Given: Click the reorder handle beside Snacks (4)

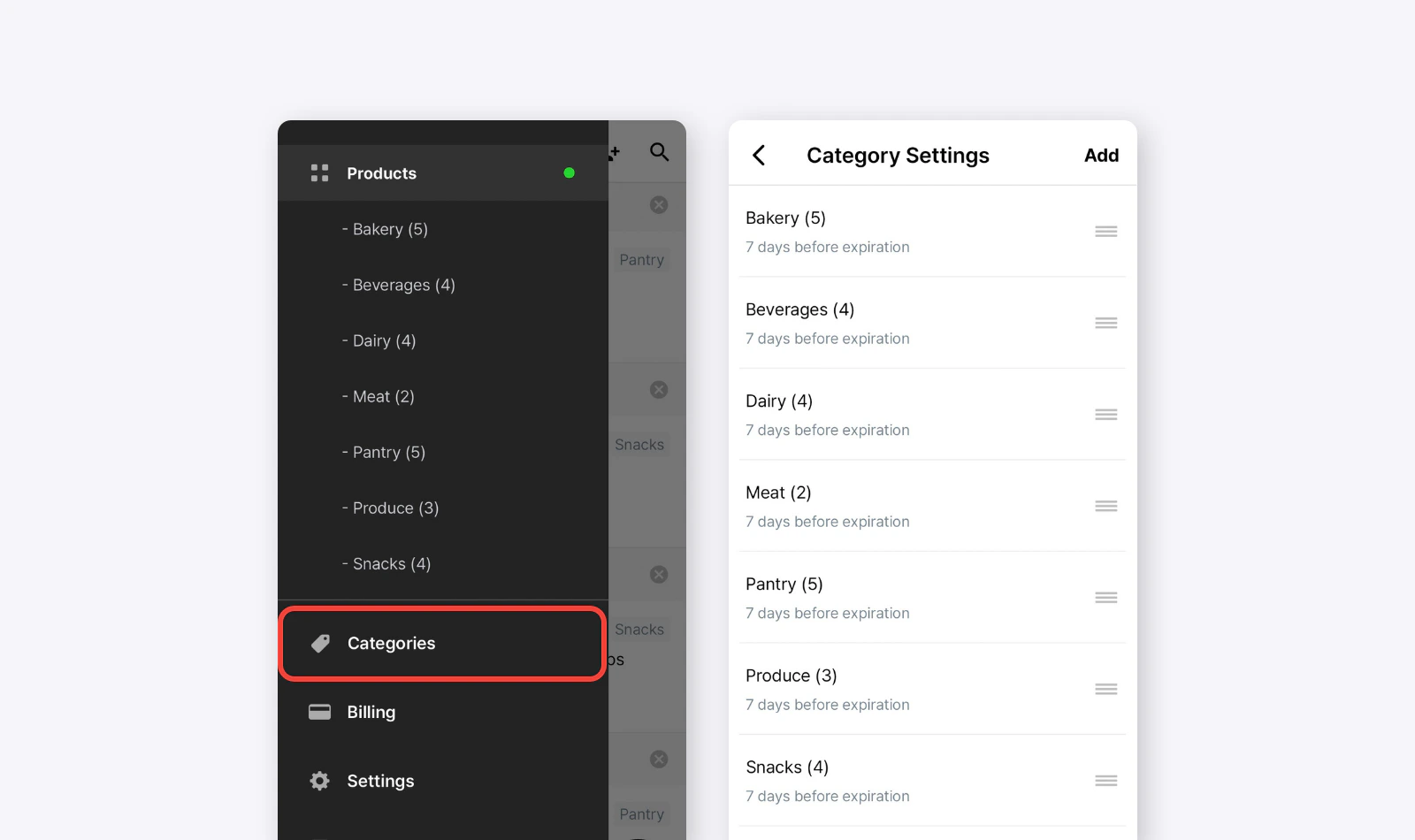Looking at the screenshot, I should (1105, 780).
